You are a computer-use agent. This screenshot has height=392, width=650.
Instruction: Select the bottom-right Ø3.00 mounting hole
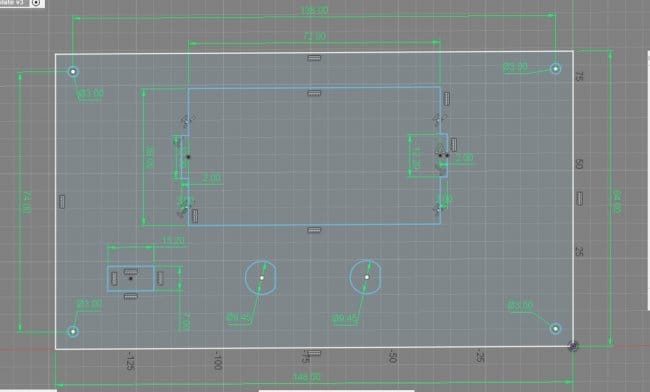tap(555, 329)
